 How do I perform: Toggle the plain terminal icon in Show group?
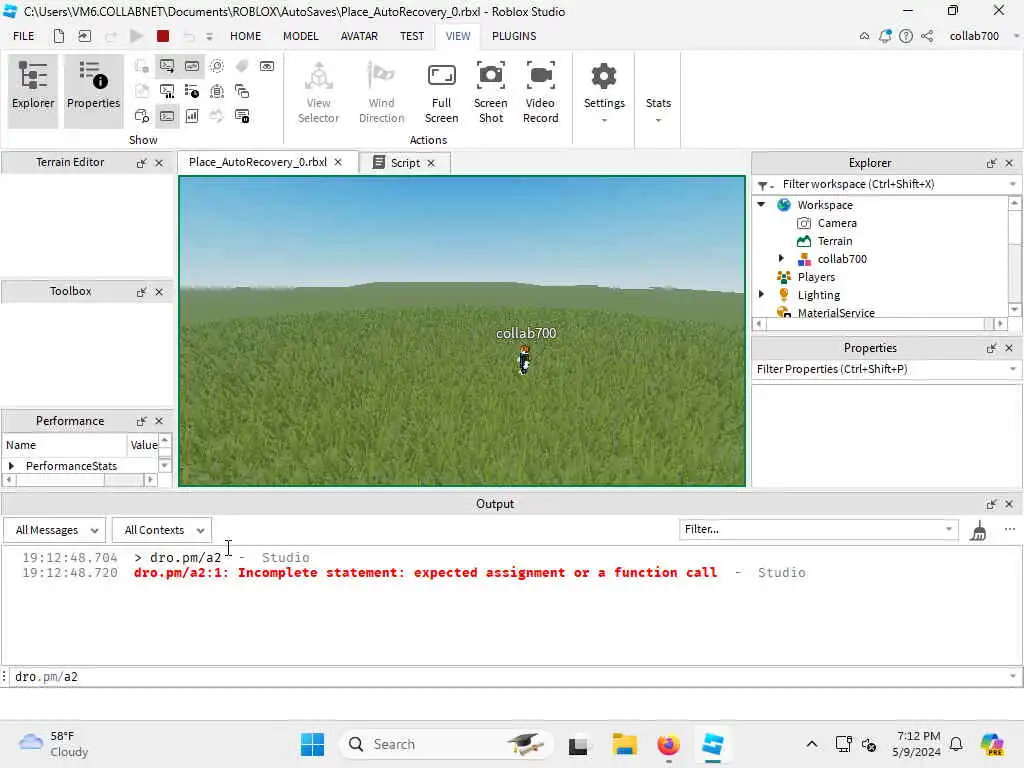pyautogui.click(x=167, y=116)
